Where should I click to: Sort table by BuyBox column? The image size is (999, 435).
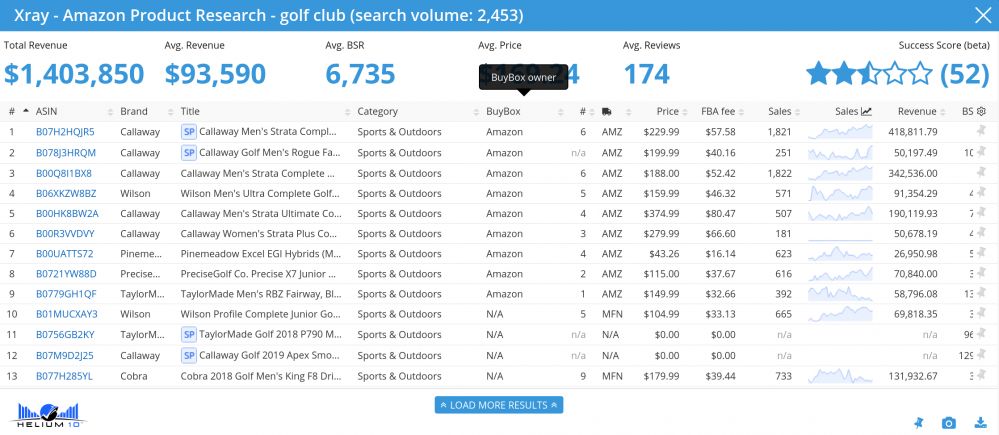(x=503, y=111)
